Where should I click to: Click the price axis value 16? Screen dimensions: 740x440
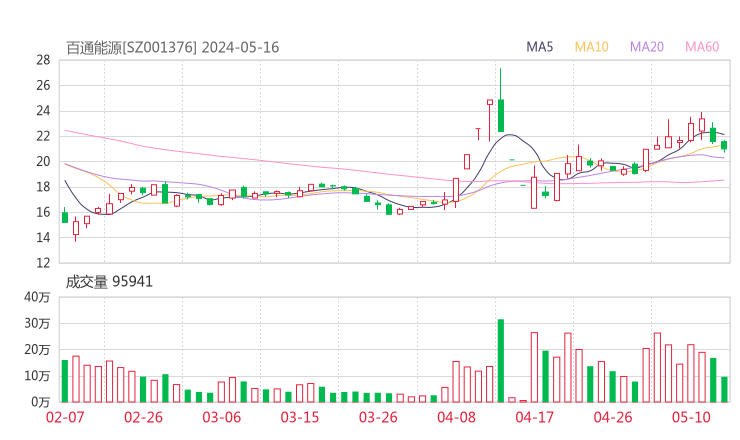43,212
